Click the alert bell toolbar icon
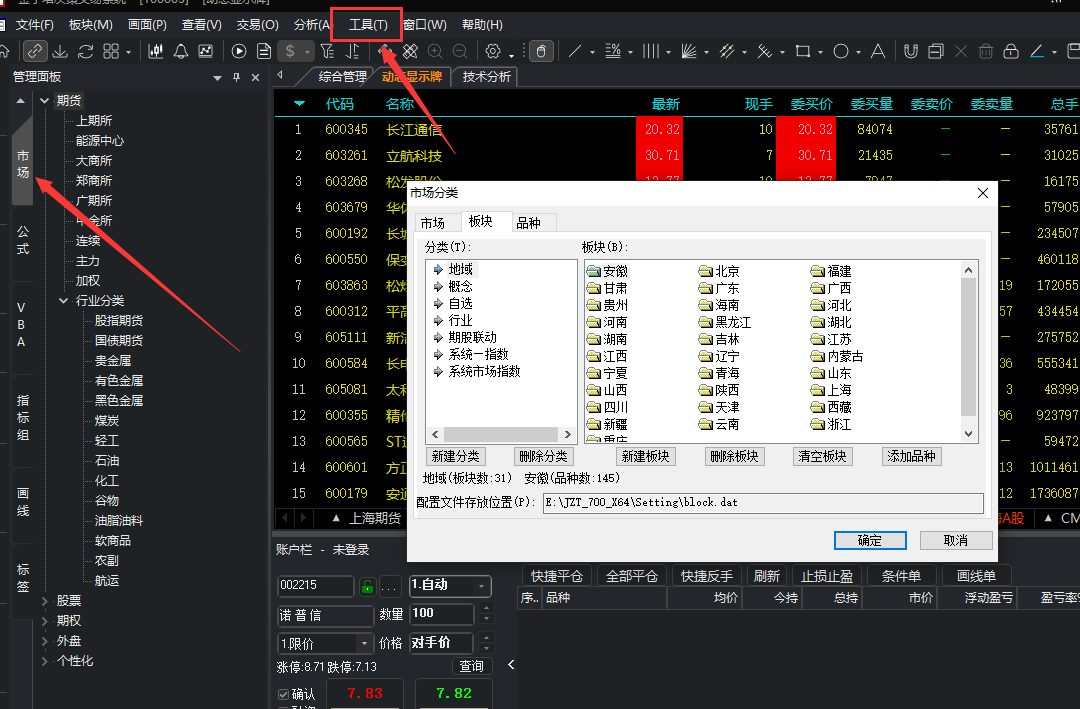Screen dimensions: 1080x709 (x=181, y=51)
